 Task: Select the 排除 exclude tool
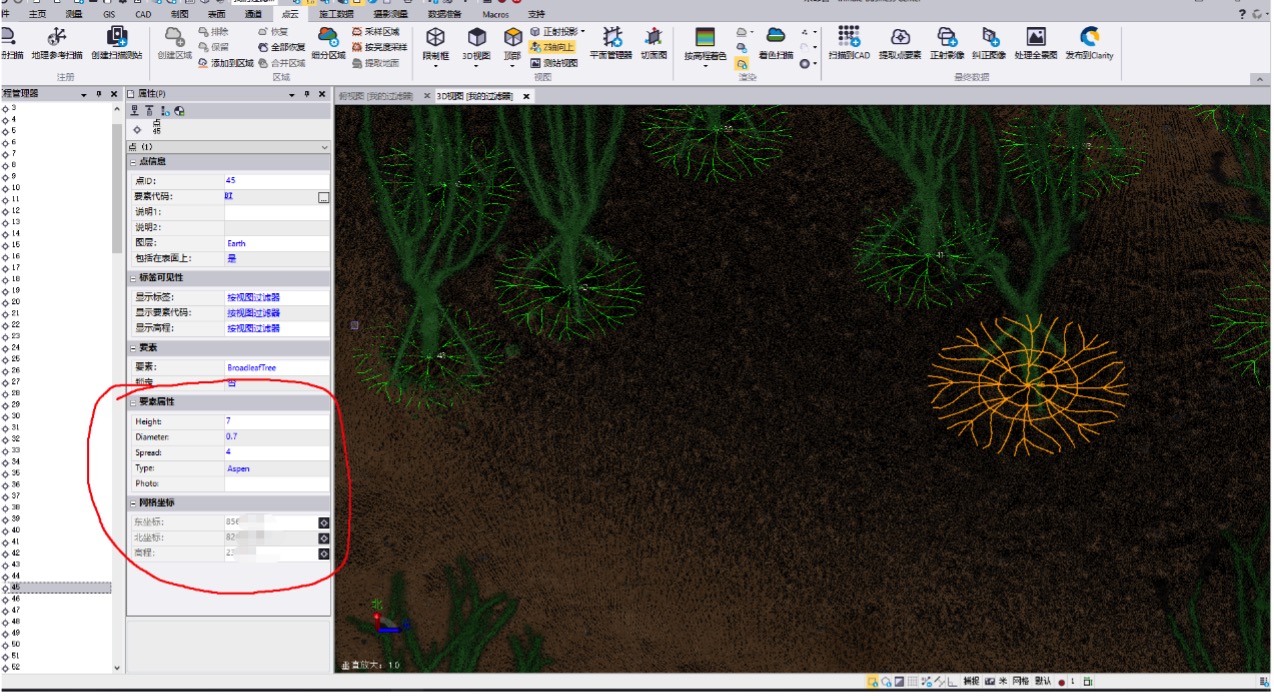(214, 32)
